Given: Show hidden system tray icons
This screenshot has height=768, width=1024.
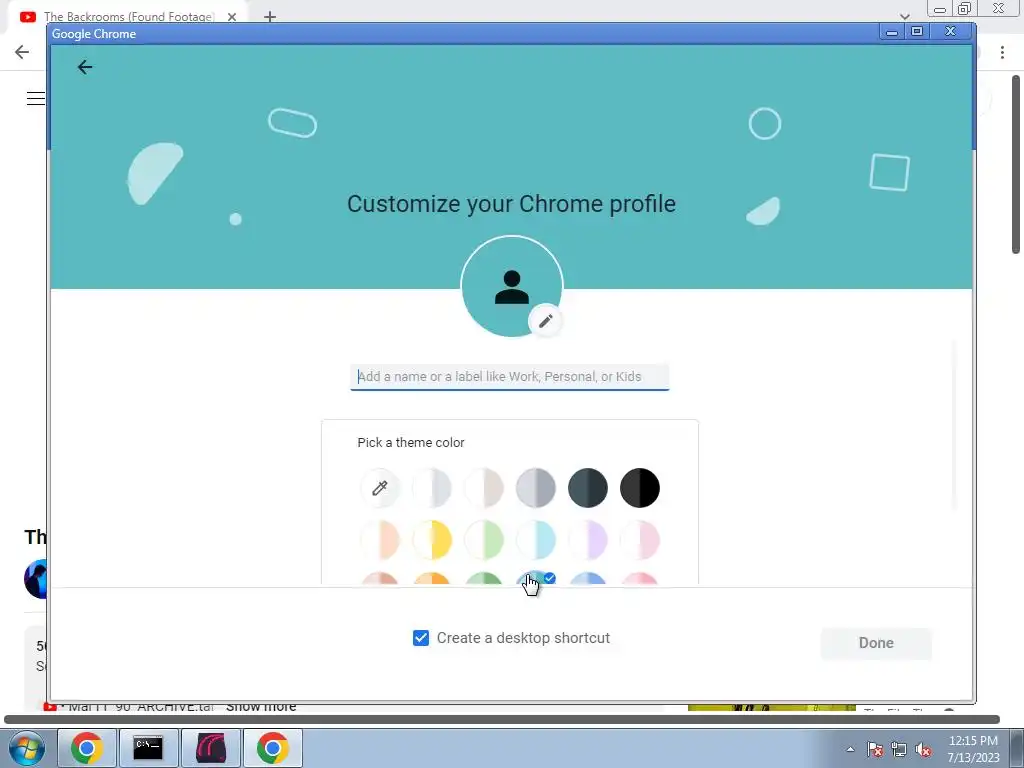Looking at the screenshot, I should (850, 749).
